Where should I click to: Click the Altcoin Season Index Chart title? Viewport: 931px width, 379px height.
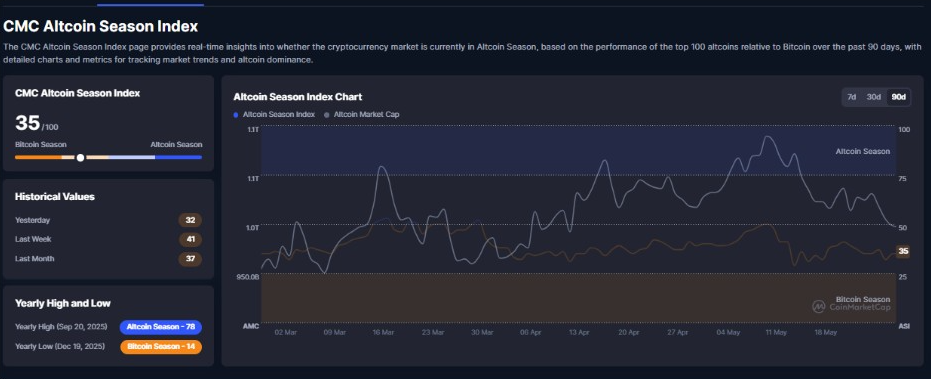click(297, 97)
